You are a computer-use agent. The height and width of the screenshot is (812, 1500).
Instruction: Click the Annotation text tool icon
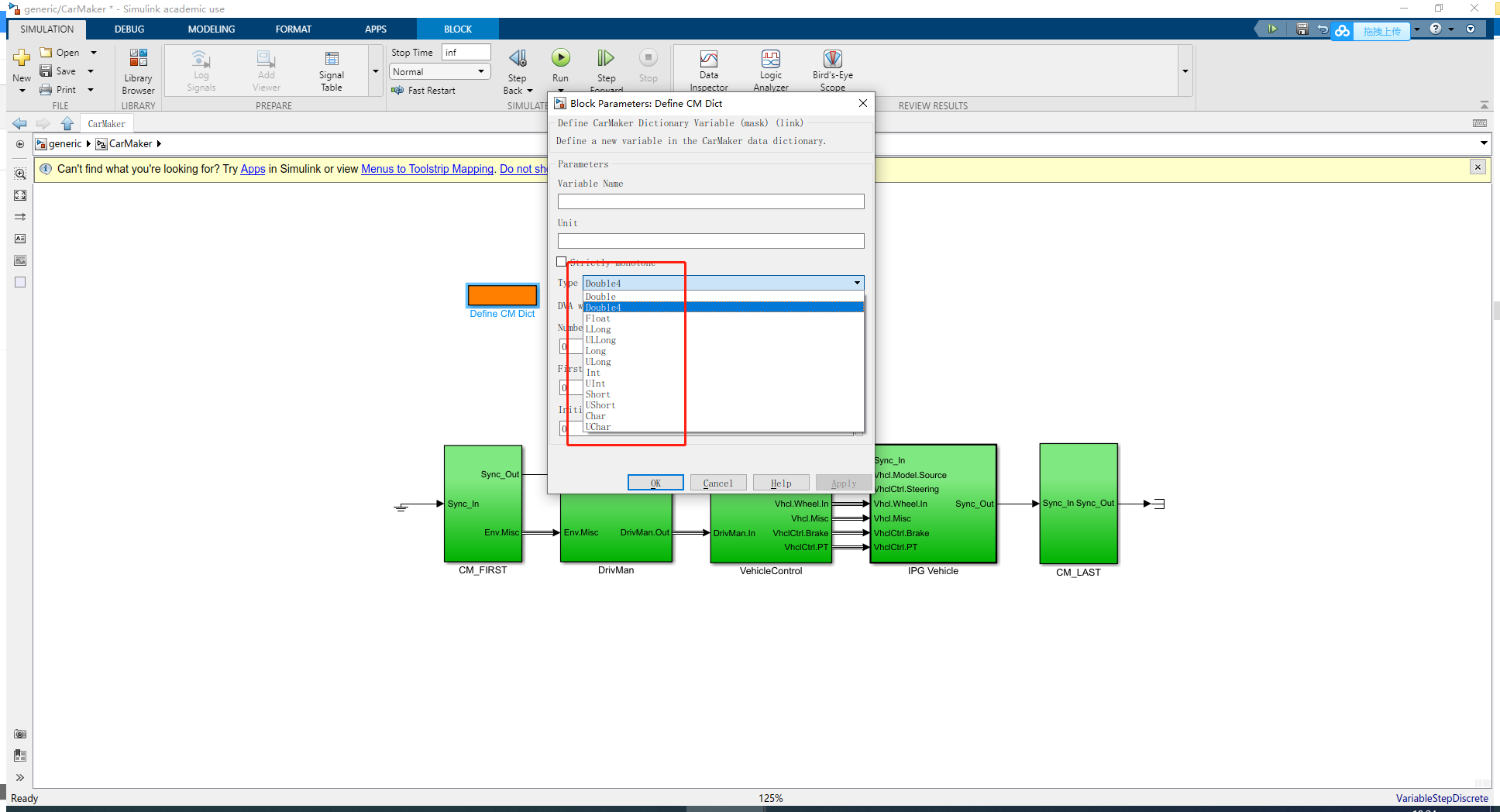[x=20, y=239]
